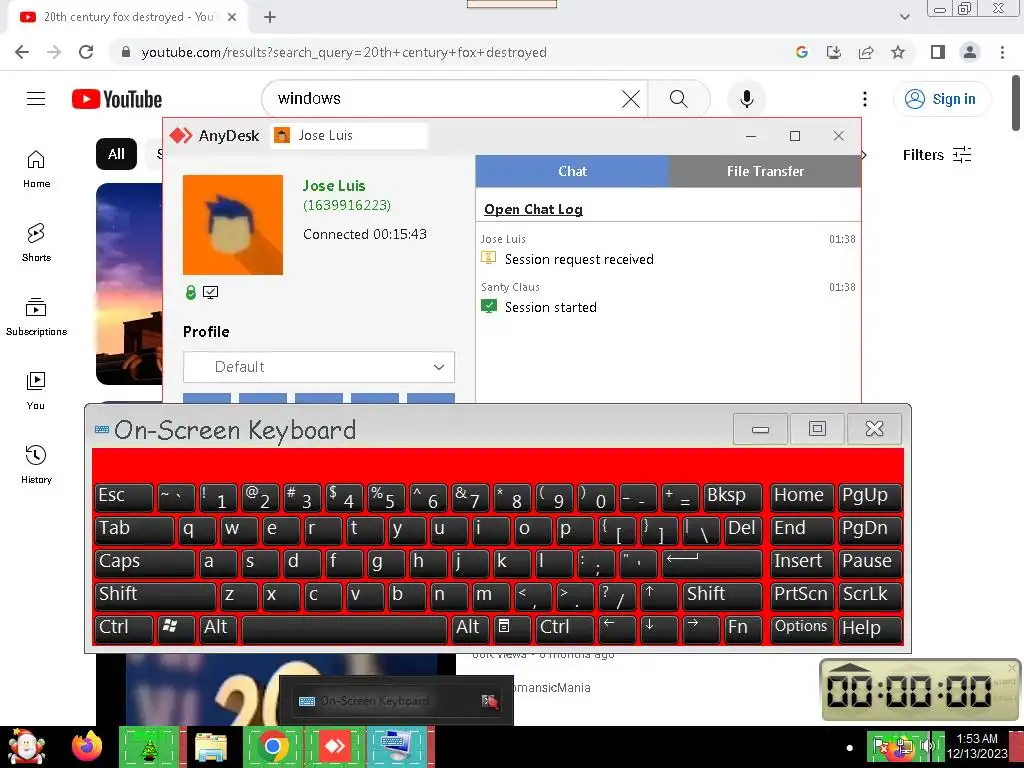Viewport: 1024px width, 768px height.
Task: Toggle Chrome side panel
Action: pyautogui.click(x=938, y=52)
